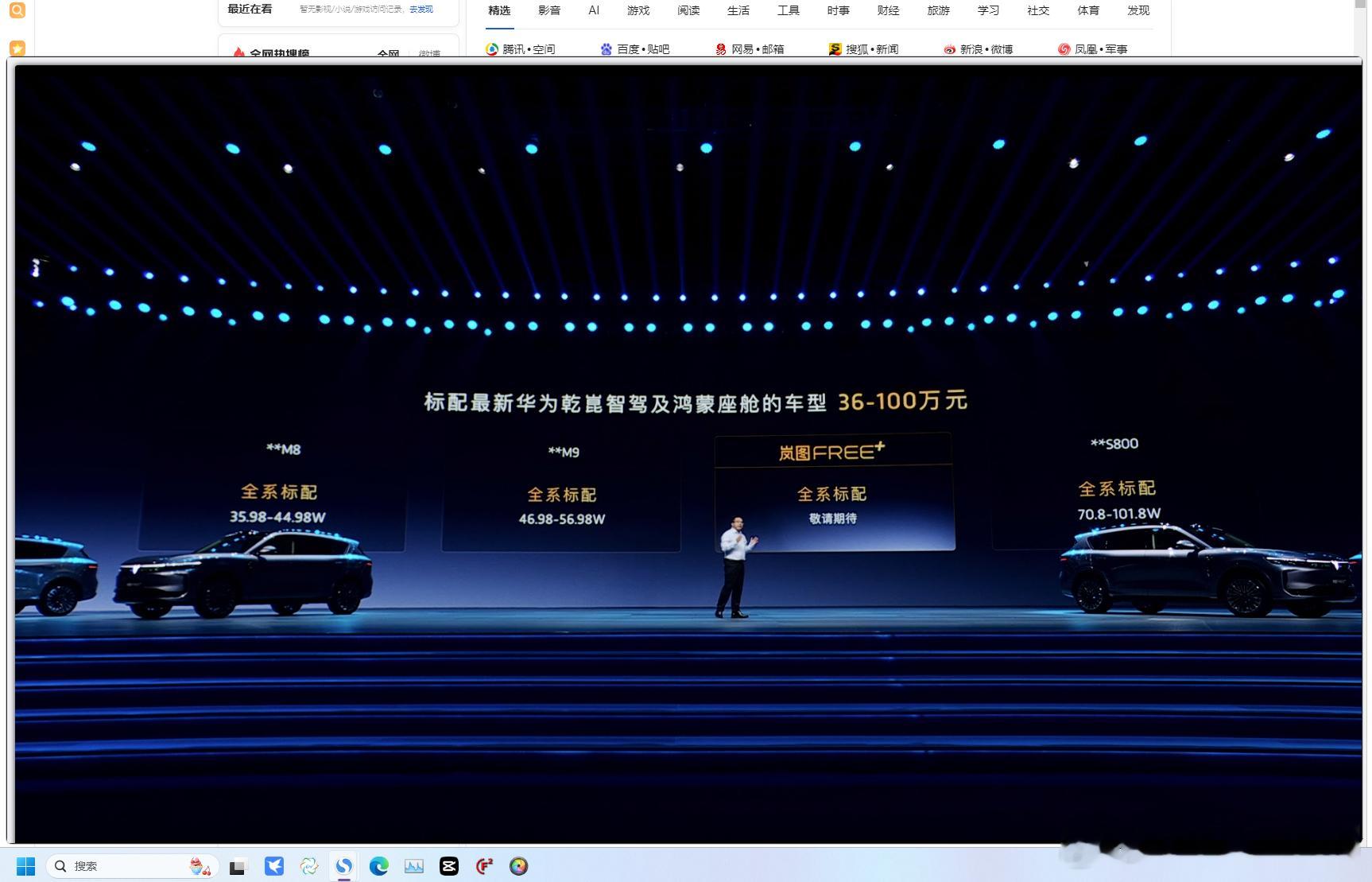1372x882 pixels.
Task: Open Task View on the taskbar
Action: pyautogui.click(x=238, y=866)
